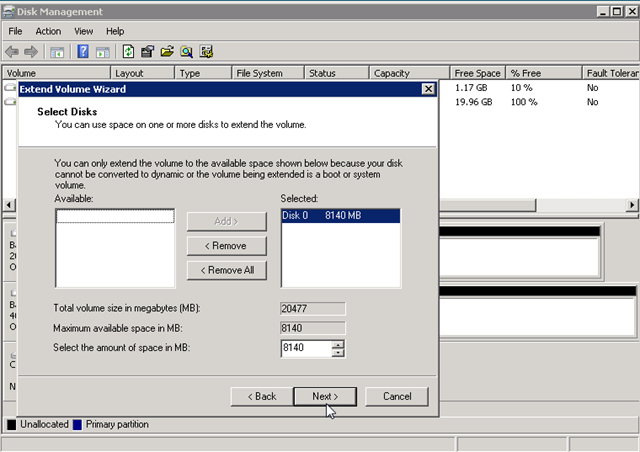Click the horizontal scrollbar right arrow

pos(632,205)
